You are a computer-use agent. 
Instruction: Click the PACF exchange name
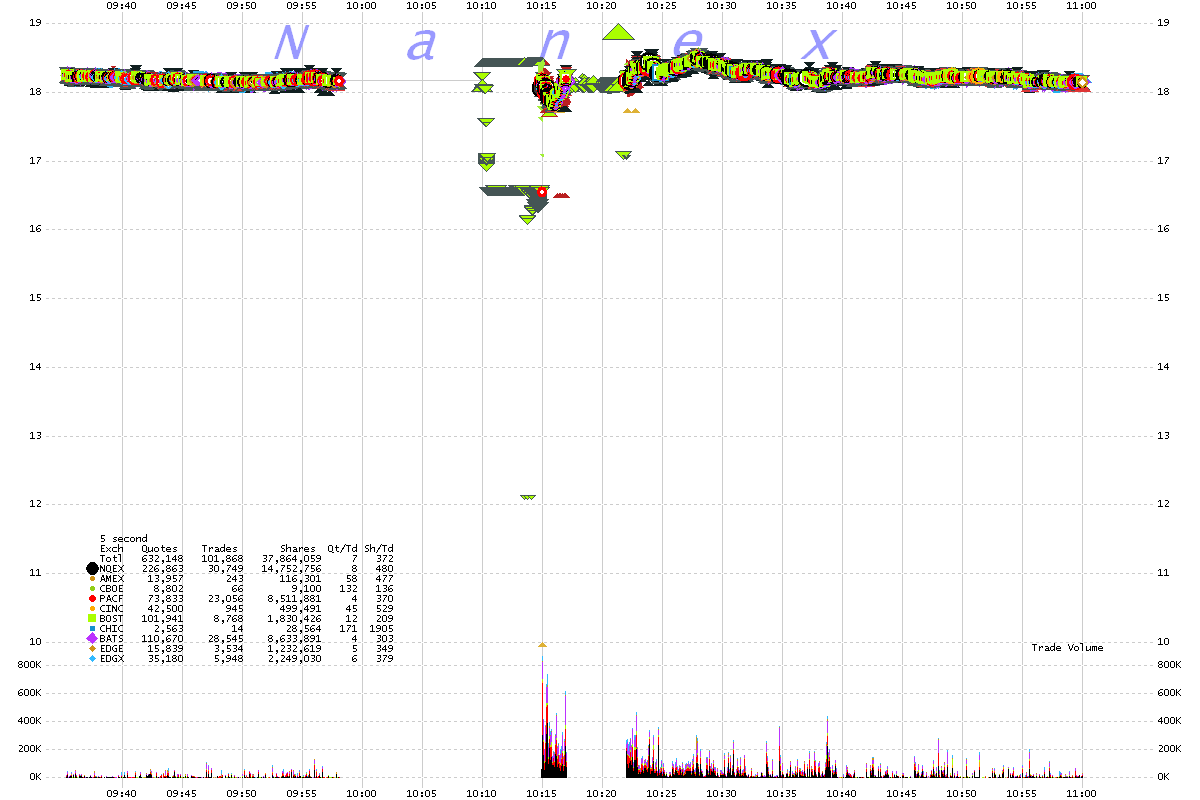(112, 599)
